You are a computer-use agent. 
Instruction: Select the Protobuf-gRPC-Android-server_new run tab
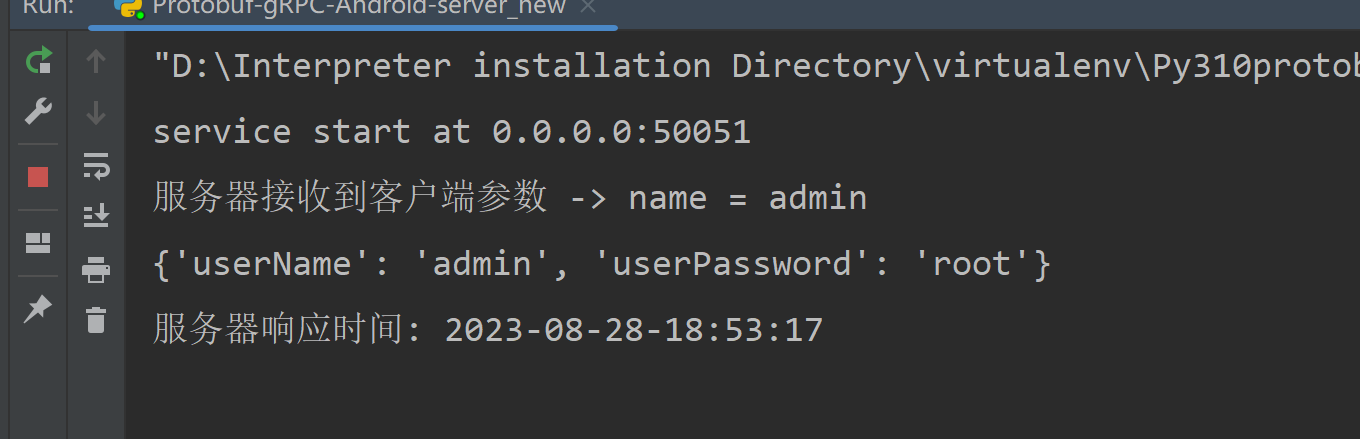pos(358,8)
